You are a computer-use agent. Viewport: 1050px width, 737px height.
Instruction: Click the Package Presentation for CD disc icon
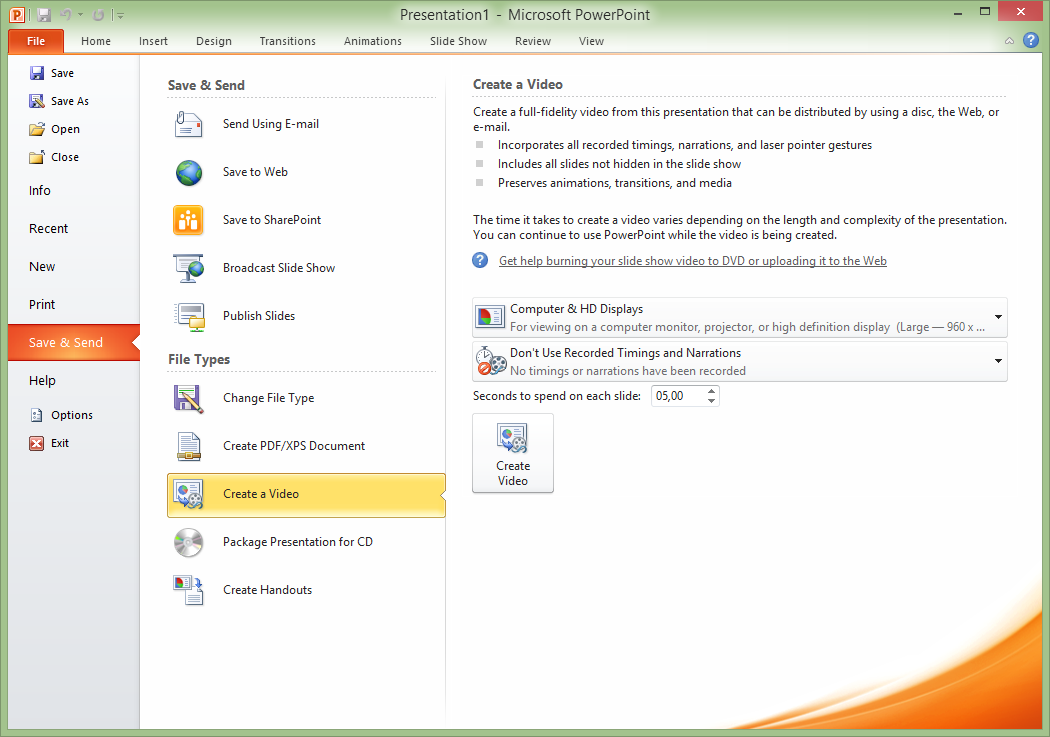(x=189, y=542)
